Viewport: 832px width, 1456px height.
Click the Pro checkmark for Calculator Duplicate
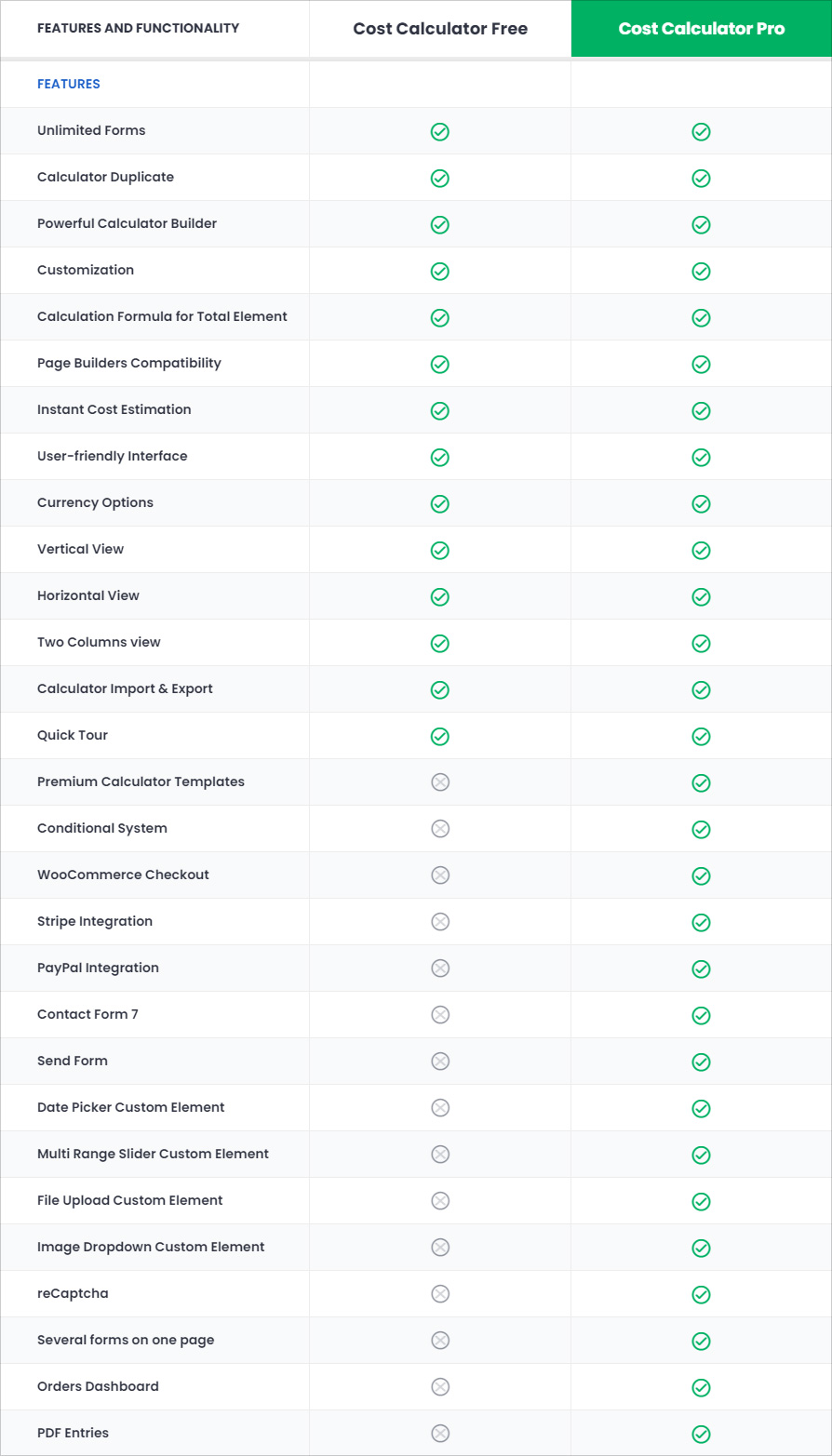click(701, 178)
